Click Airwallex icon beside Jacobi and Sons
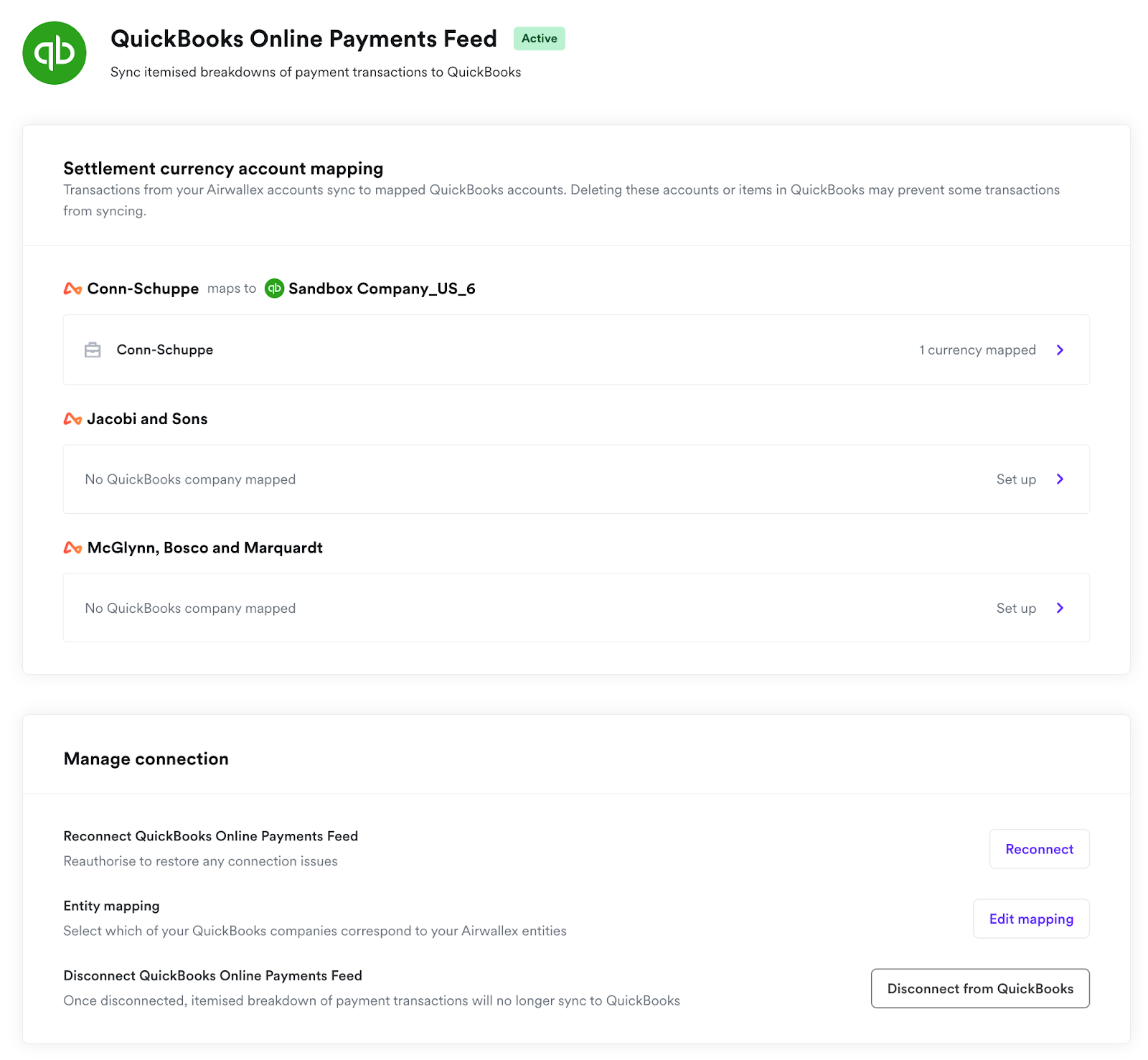The image size is (1148, 1060). tap(72, 419)
